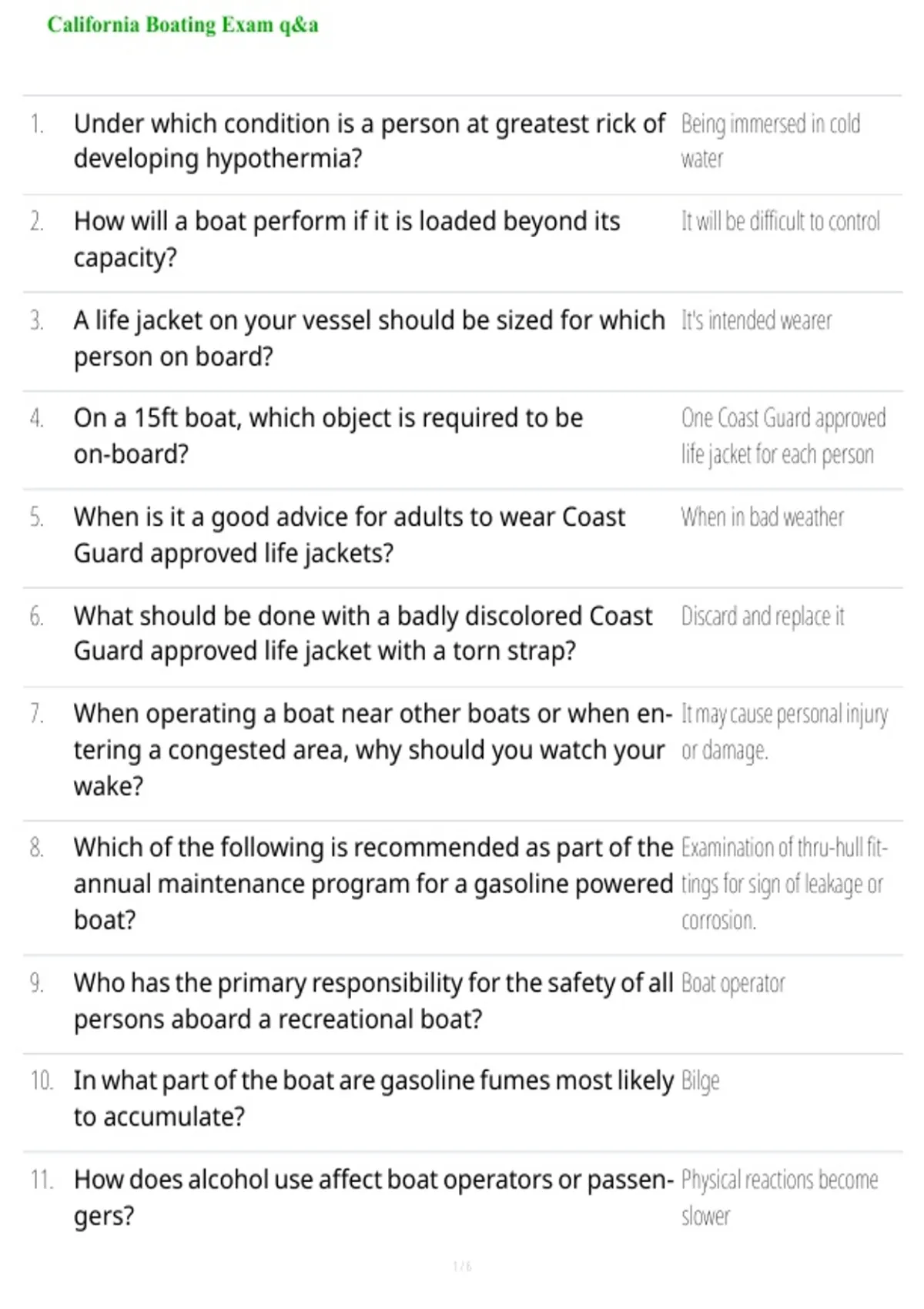Viewport: 924px width, 1309px height.
Task: Click the answer 'Boat operator'
Action: pos(733,984)
